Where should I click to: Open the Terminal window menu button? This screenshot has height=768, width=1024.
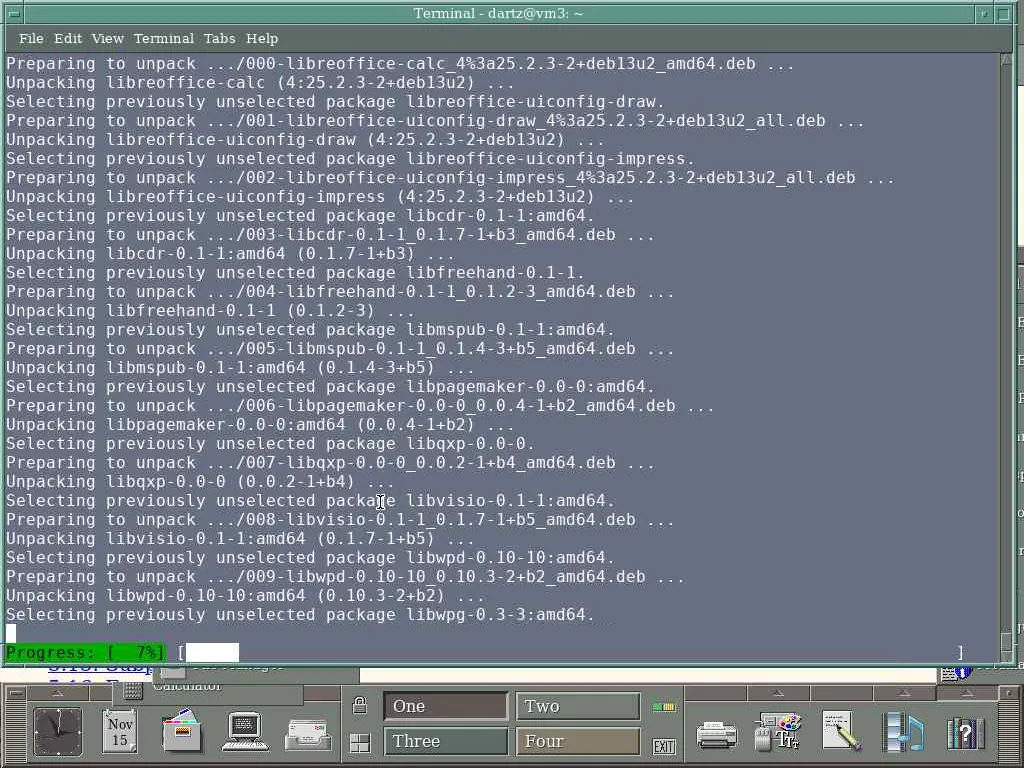point(12,13)
